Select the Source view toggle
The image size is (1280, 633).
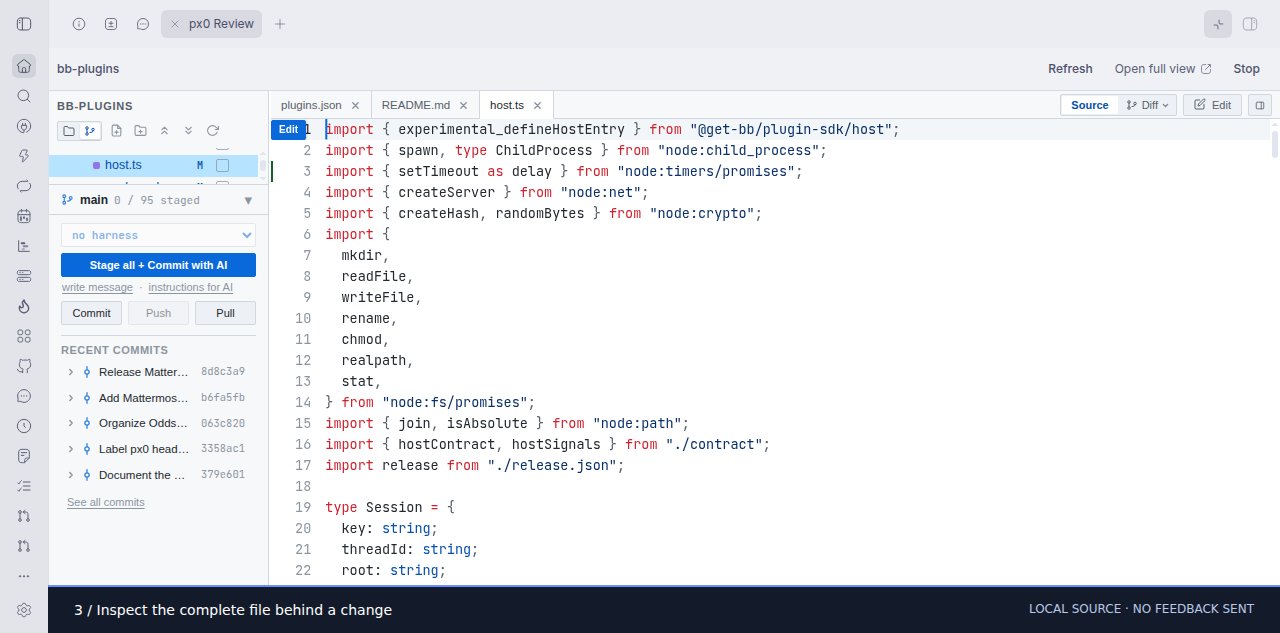click(1090, 105)
